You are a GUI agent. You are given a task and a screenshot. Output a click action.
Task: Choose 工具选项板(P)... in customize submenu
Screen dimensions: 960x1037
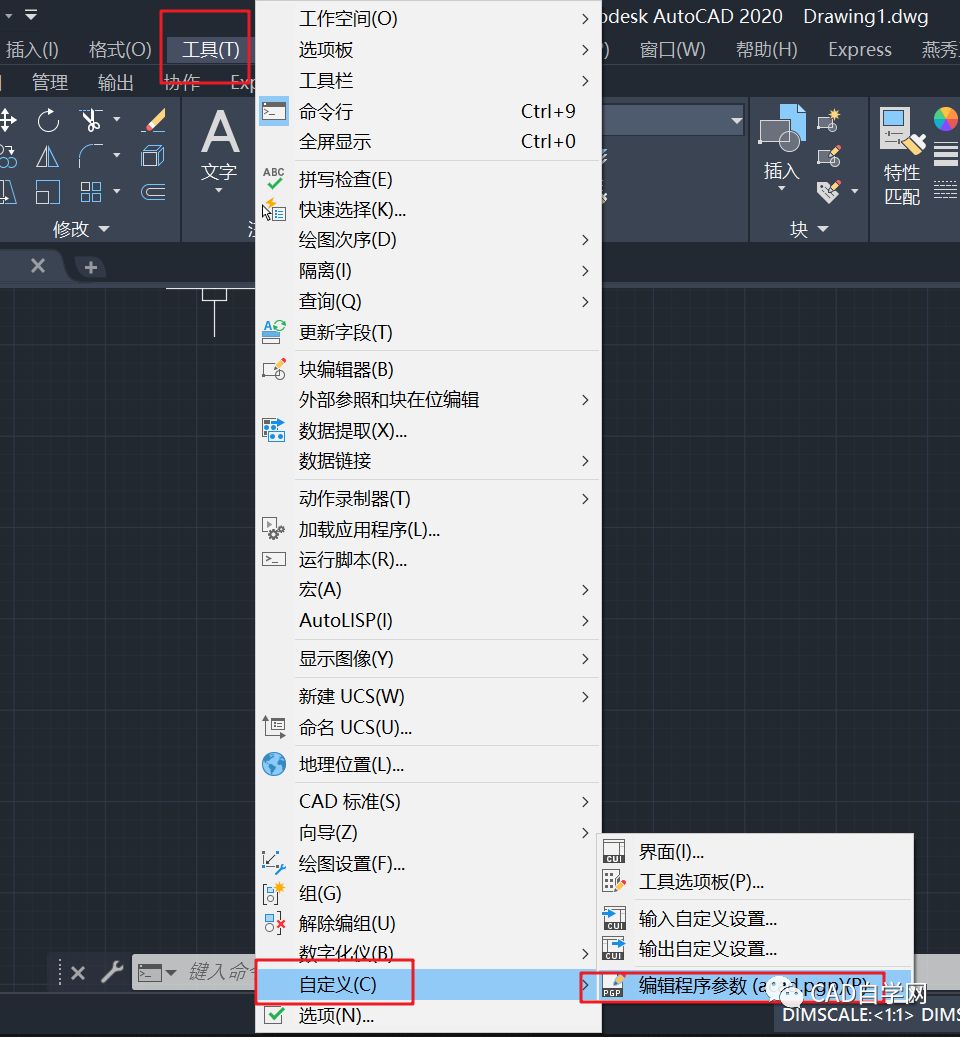[x=756, y=882]
